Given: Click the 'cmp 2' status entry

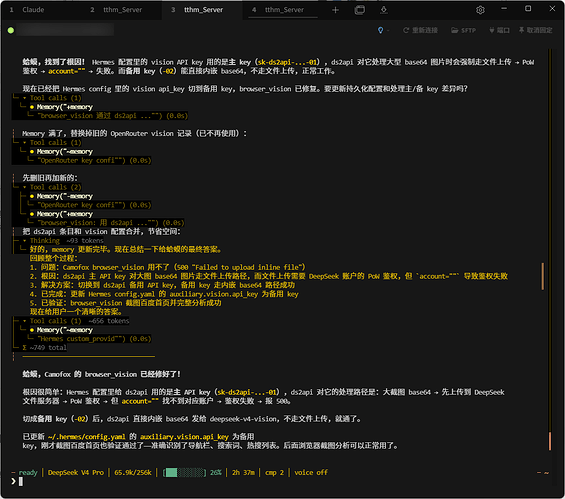Looking at the screenshot, I should coord(274,472).
